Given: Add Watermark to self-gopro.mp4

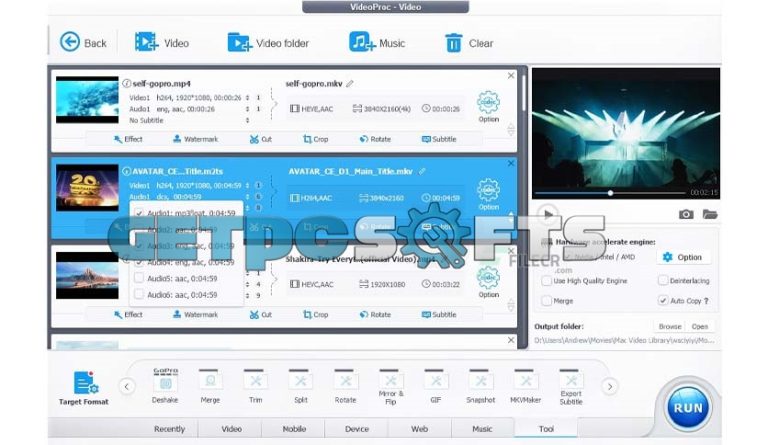Looking at the screenshot, I should pyautogui.click(x=195, y=139).
